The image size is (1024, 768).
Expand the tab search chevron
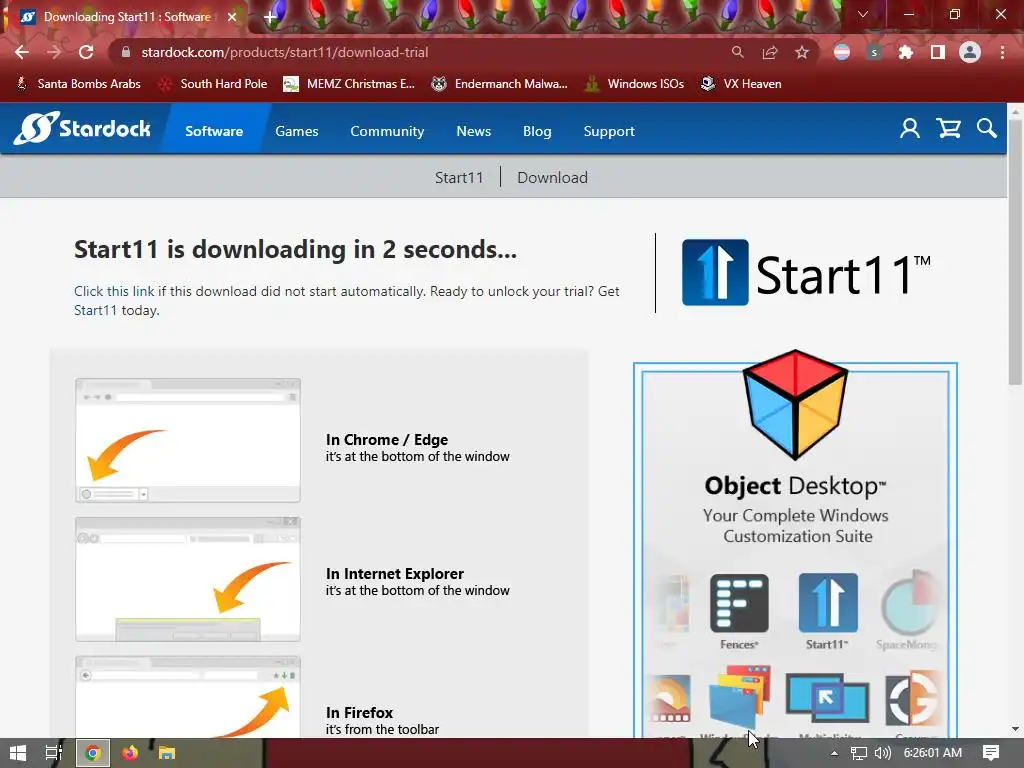tap(863, 14)
